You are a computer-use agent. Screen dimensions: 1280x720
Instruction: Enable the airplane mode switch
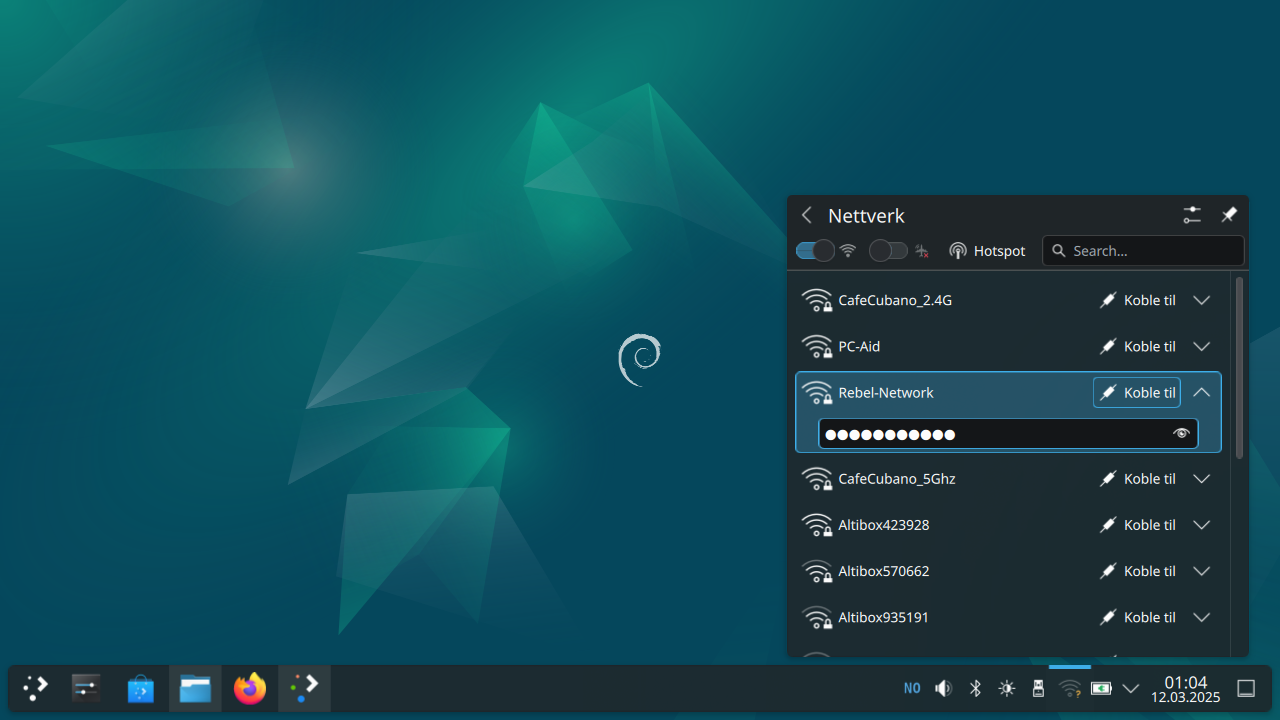[x=888, y=251]
